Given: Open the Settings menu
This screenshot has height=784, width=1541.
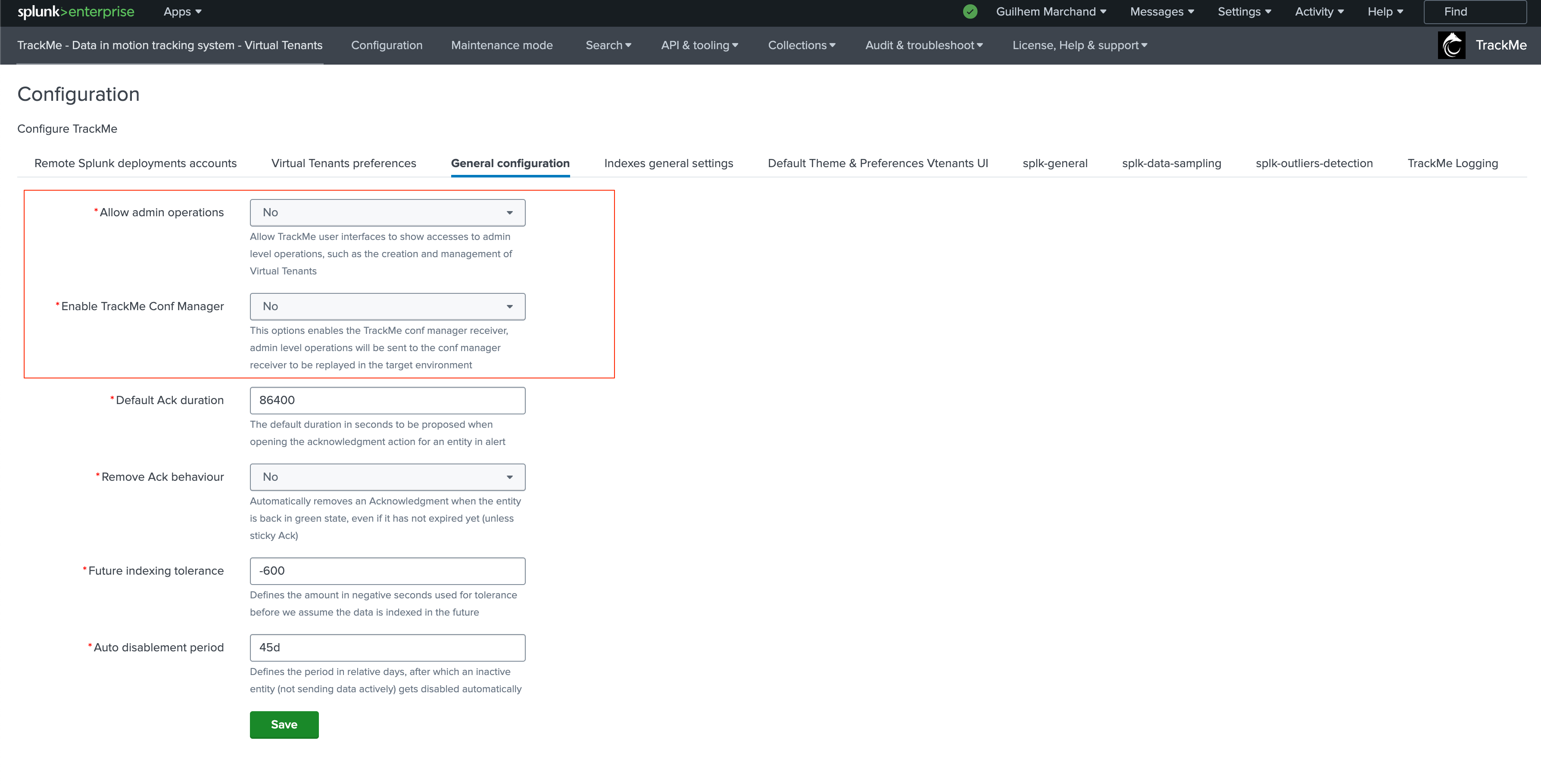Looking at the screenshot, I should click(x=1244, y=11).
